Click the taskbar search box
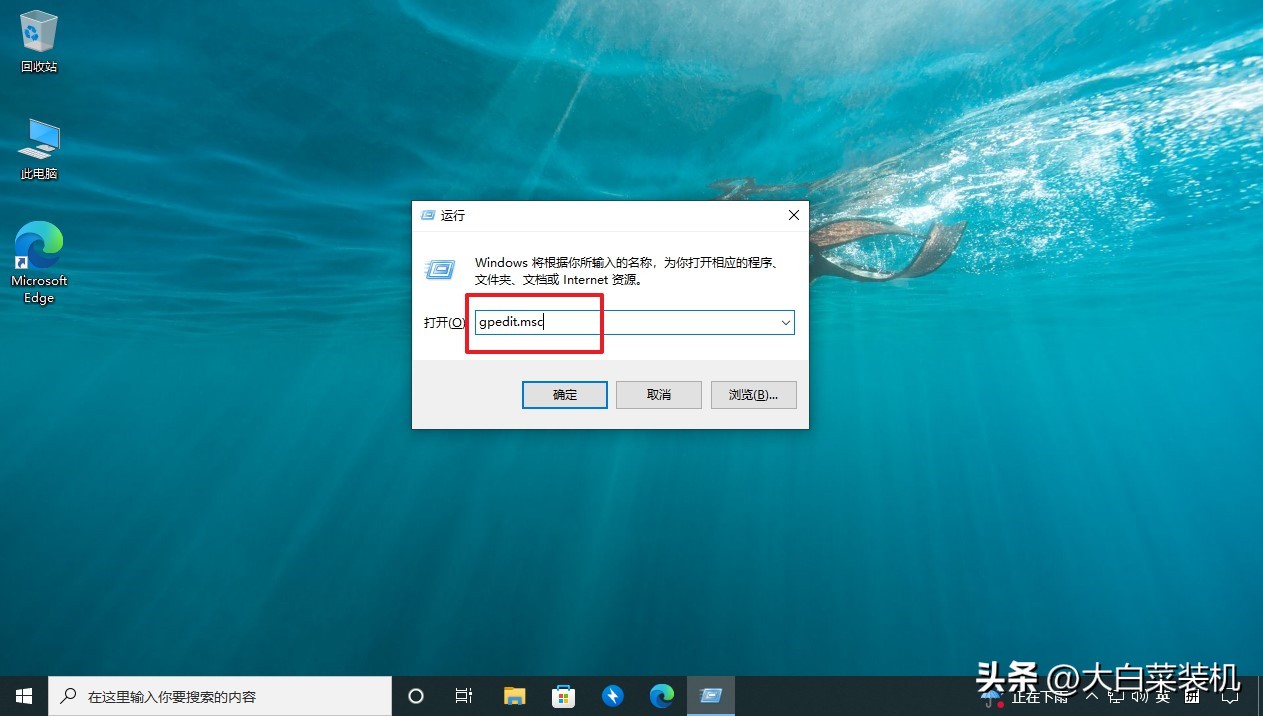The height and width of the screenshot is (716, 1263). pos(220,695)
